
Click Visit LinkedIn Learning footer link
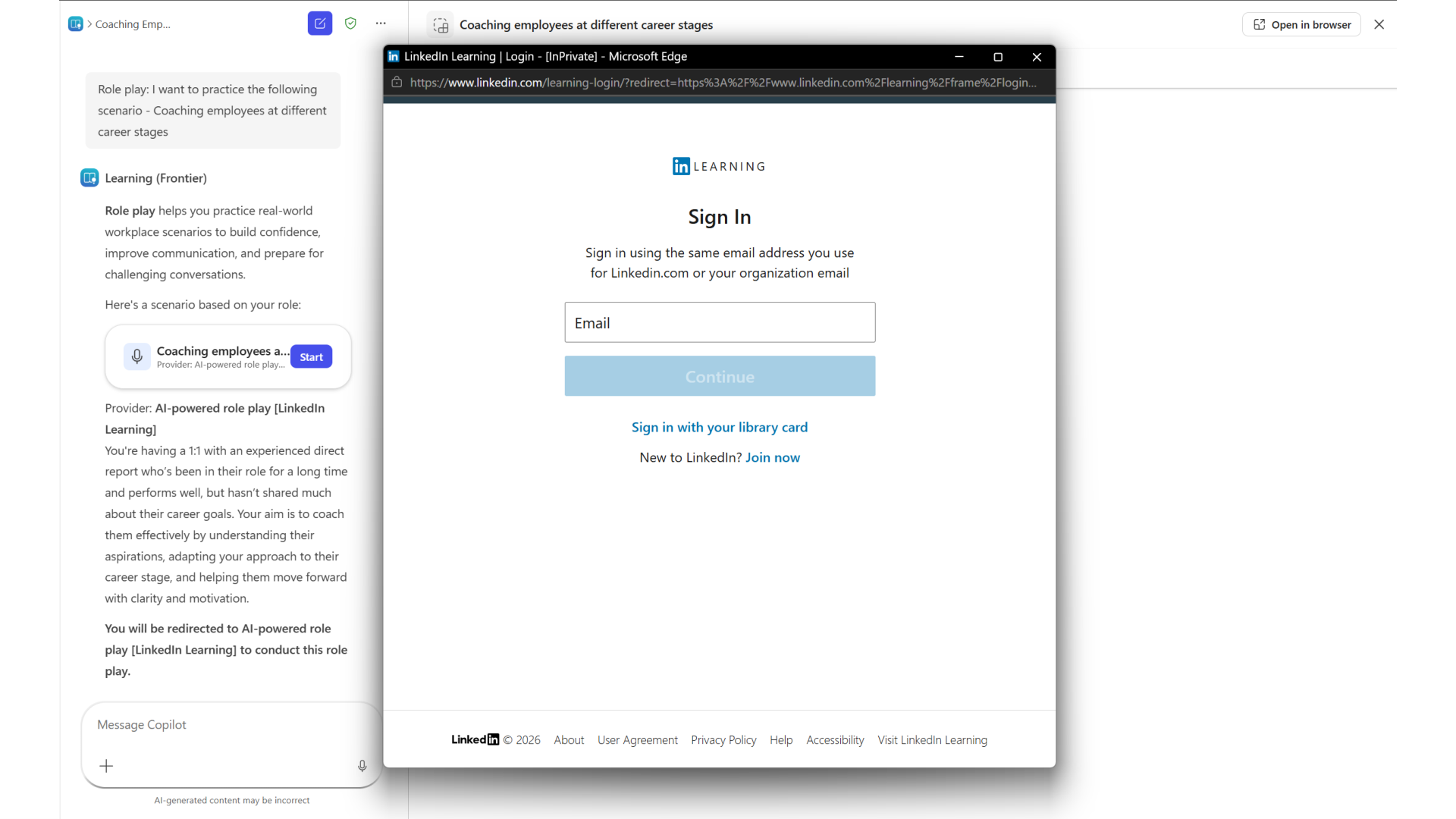click(x=932, y=740)
